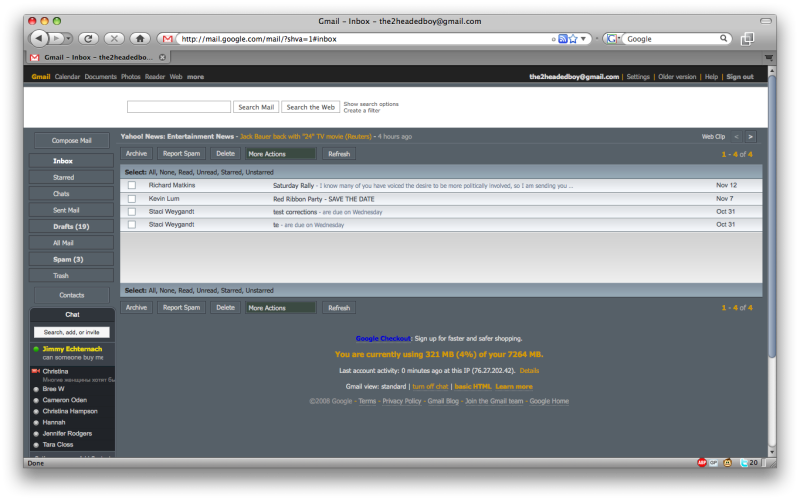Click the status dot next to Bree W
The image size is (800, 500).
[36, 389]
